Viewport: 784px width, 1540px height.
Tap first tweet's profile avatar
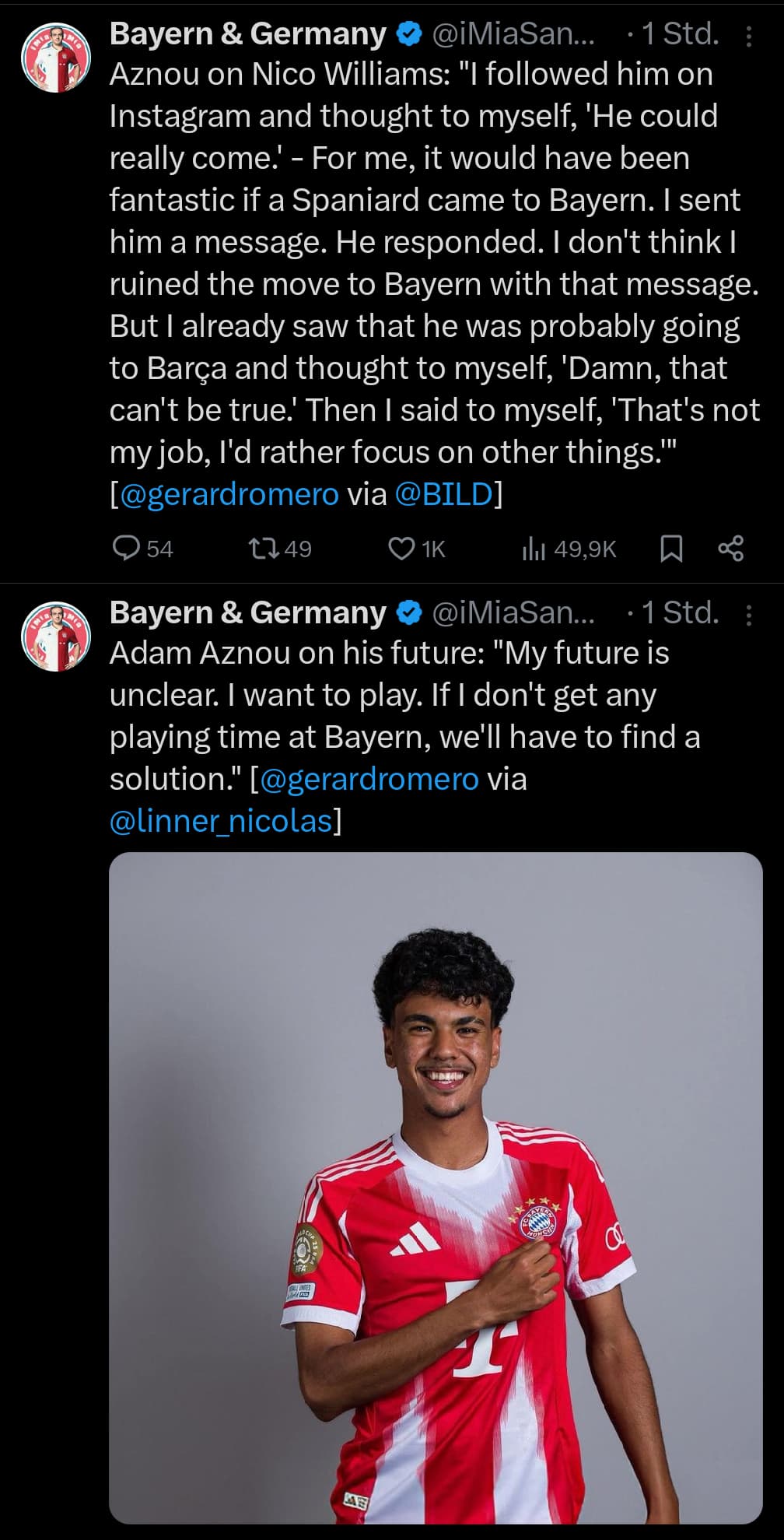[x=56, y=58]
